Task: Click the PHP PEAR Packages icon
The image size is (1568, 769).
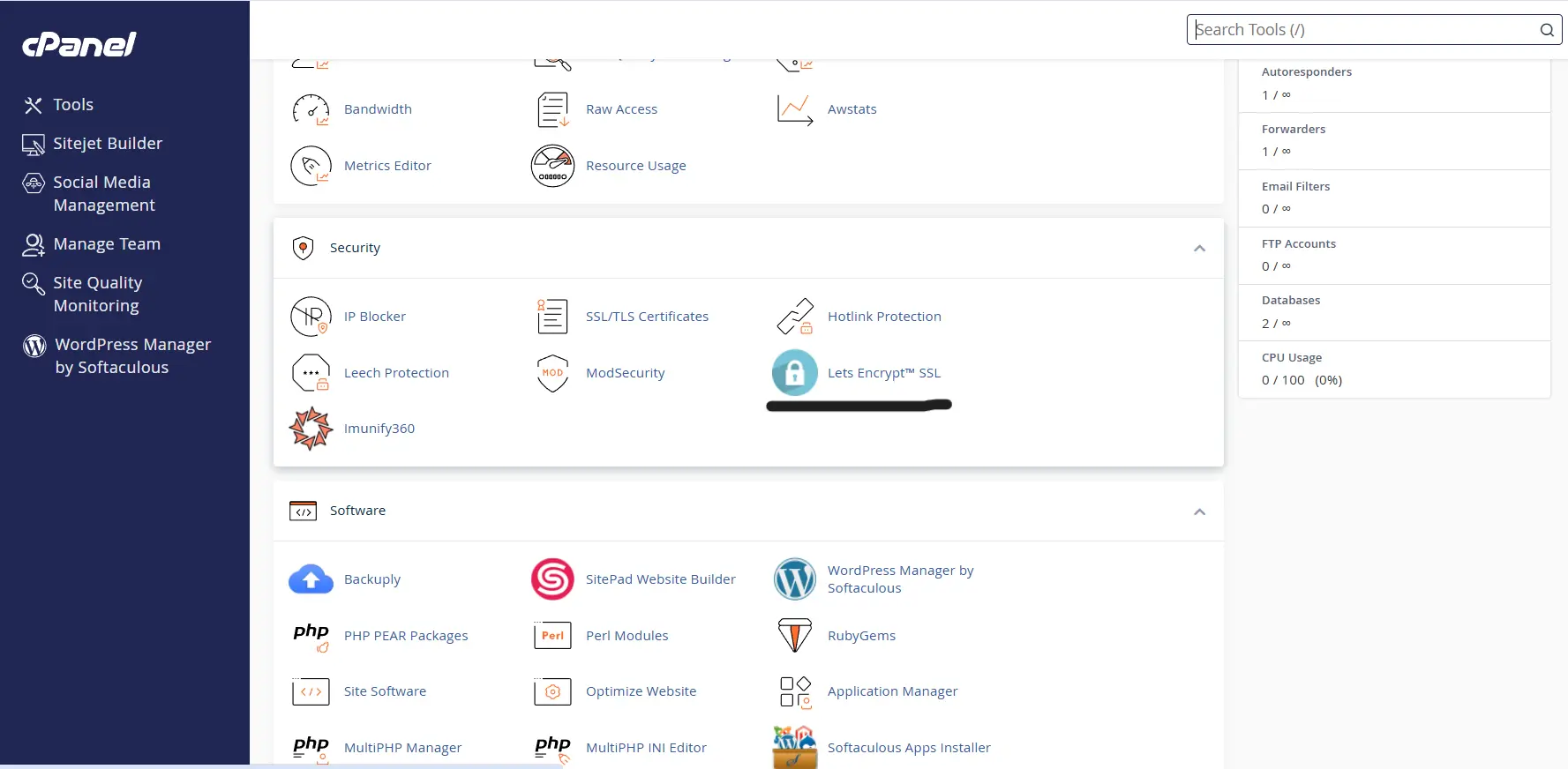Action: point(311,637)
